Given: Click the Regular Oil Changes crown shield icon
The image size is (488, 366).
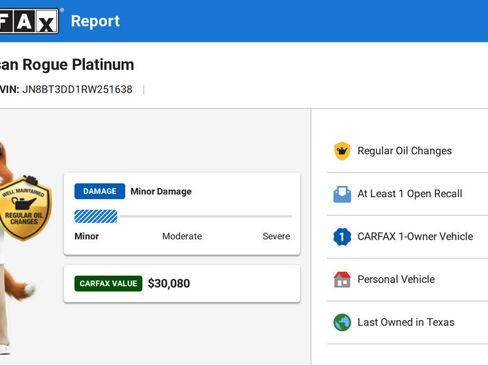Looking at the screenshot, I should point(342,151).
